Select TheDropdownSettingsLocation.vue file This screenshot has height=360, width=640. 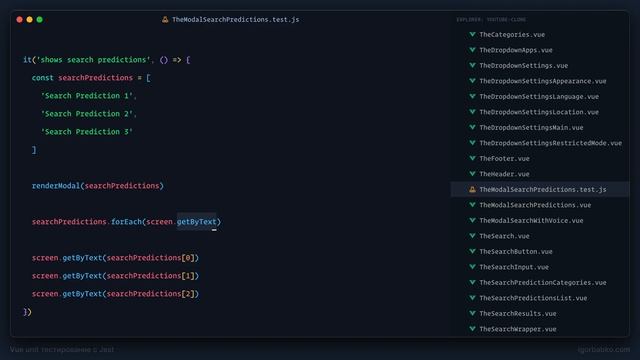[x=539, y=112]
